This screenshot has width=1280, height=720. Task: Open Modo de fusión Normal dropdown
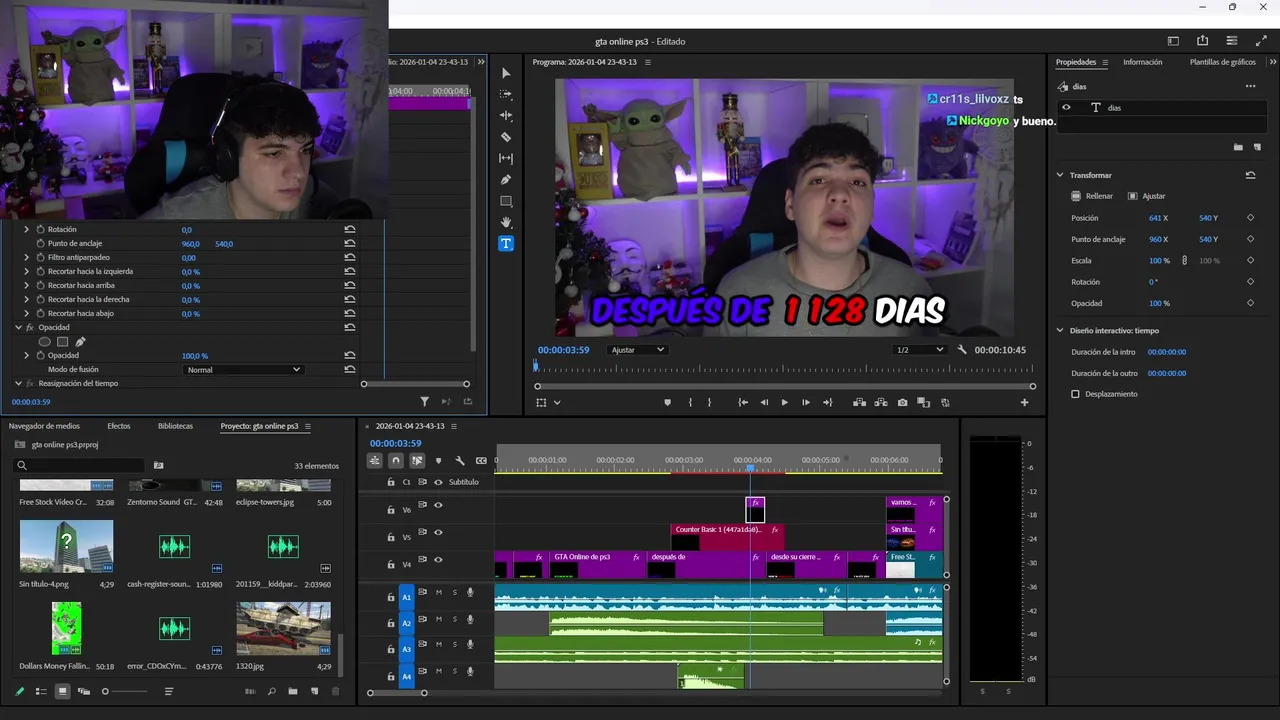(243, 370)
